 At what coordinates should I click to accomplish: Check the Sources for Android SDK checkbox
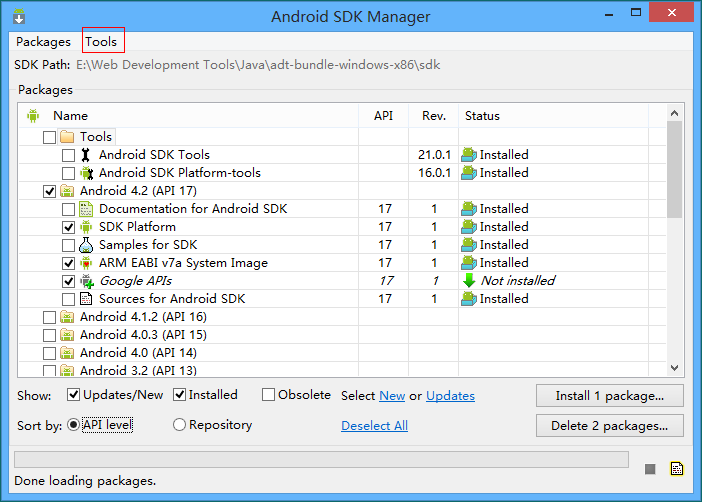[x=68, y=299]
